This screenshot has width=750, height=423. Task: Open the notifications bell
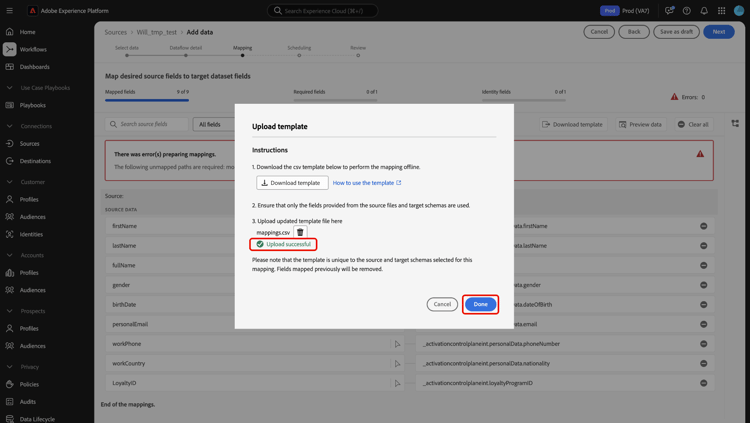coord(704,11)
